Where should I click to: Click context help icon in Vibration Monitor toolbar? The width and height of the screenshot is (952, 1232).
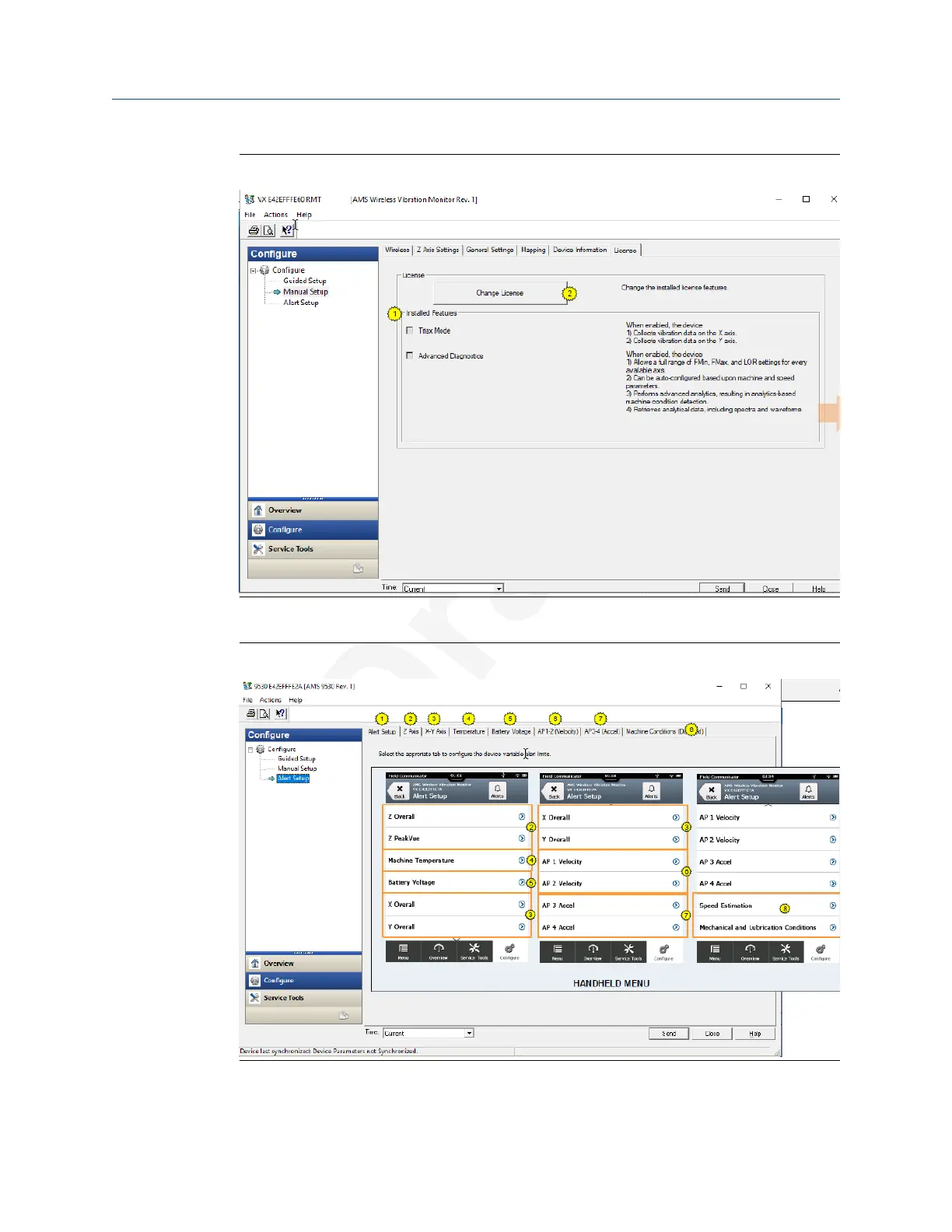tap(287, 230)
